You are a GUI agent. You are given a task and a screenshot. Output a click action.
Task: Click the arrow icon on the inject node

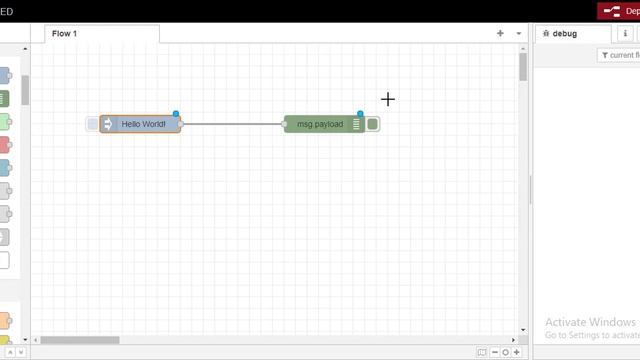[x=108, y=124]
